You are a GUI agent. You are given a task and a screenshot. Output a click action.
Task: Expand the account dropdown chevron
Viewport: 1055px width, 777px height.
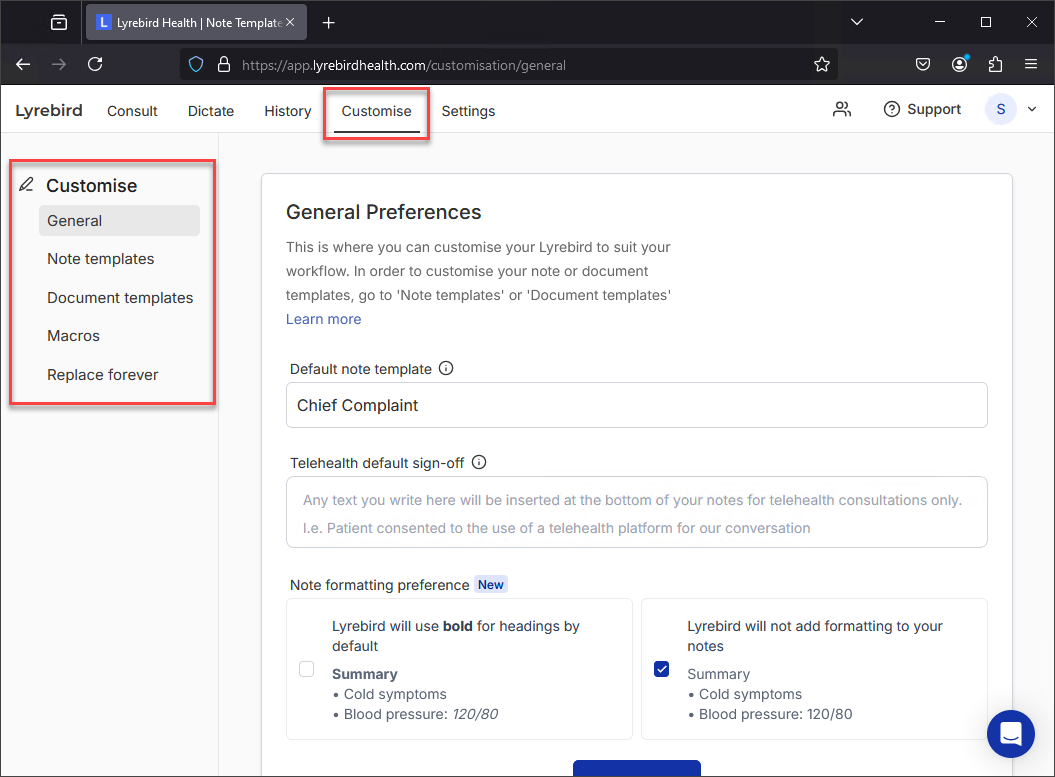point(1031,110)
